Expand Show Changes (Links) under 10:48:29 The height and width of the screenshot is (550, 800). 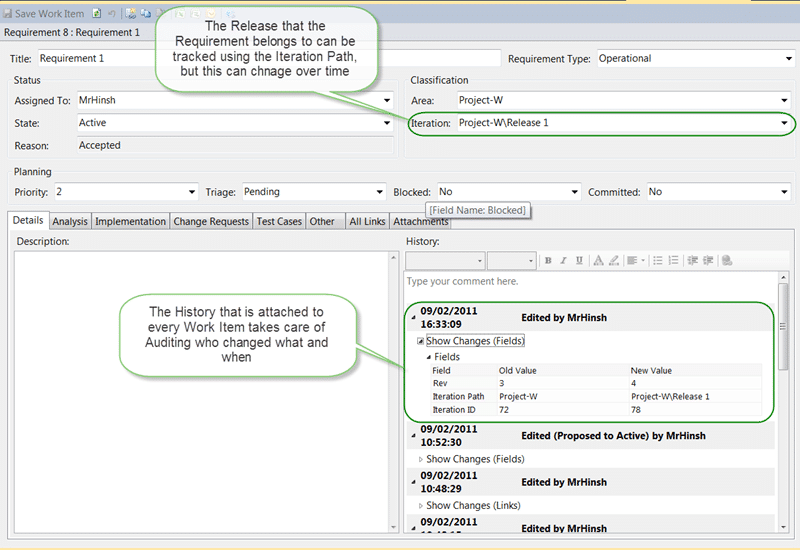coord(420,506)
